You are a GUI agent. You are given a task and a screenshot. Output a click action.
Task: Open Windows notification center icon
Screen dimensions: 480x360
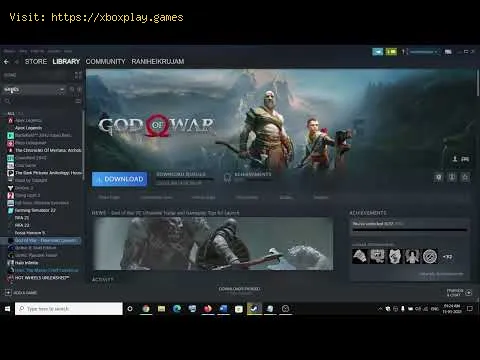pyautogui.click(x=470, y=309)
